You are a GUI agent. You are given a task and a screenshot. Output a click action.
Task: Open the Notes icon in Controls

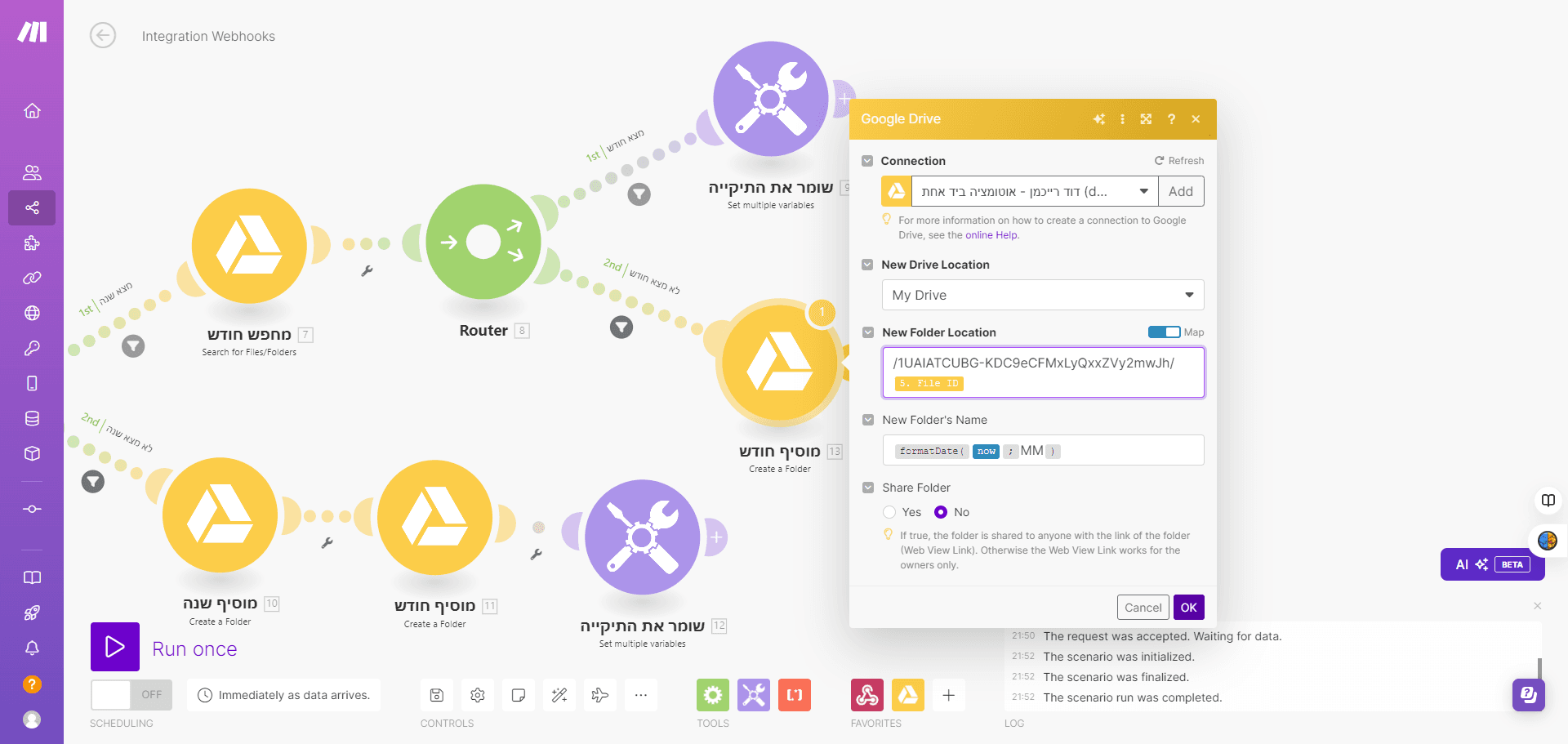point(519,695)
